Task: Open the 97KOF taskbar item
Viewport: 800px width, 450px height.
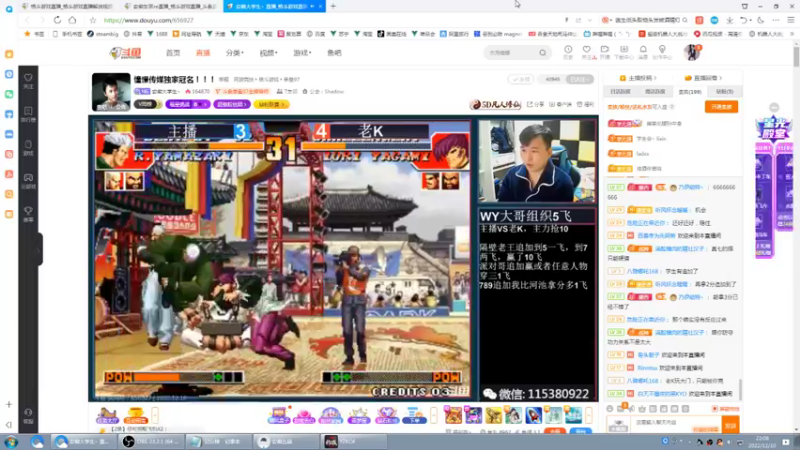Action: (353, 442)
